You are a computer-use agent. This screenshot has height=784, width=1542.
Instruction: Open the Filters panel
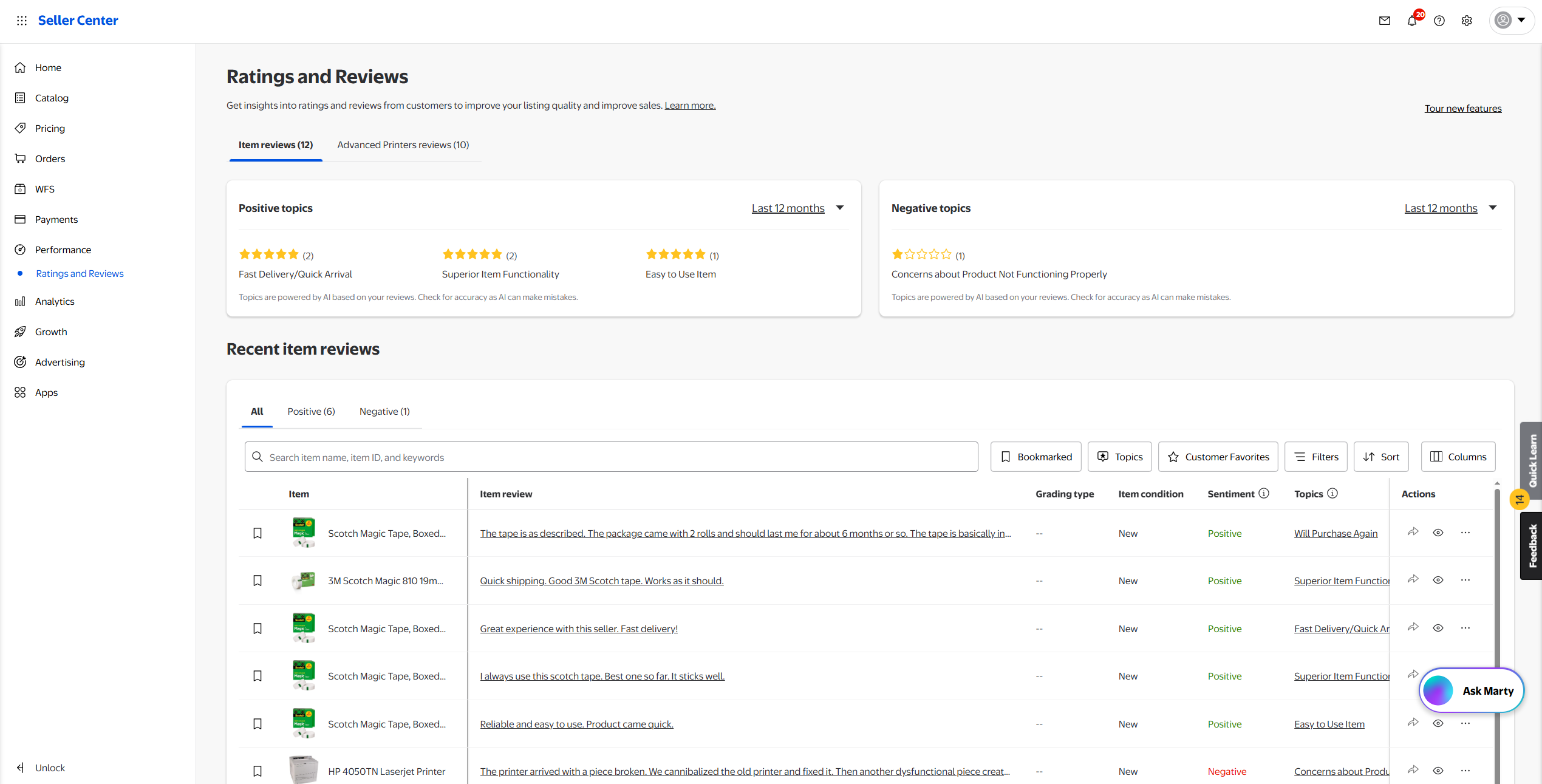click(x=1316, y=457)
